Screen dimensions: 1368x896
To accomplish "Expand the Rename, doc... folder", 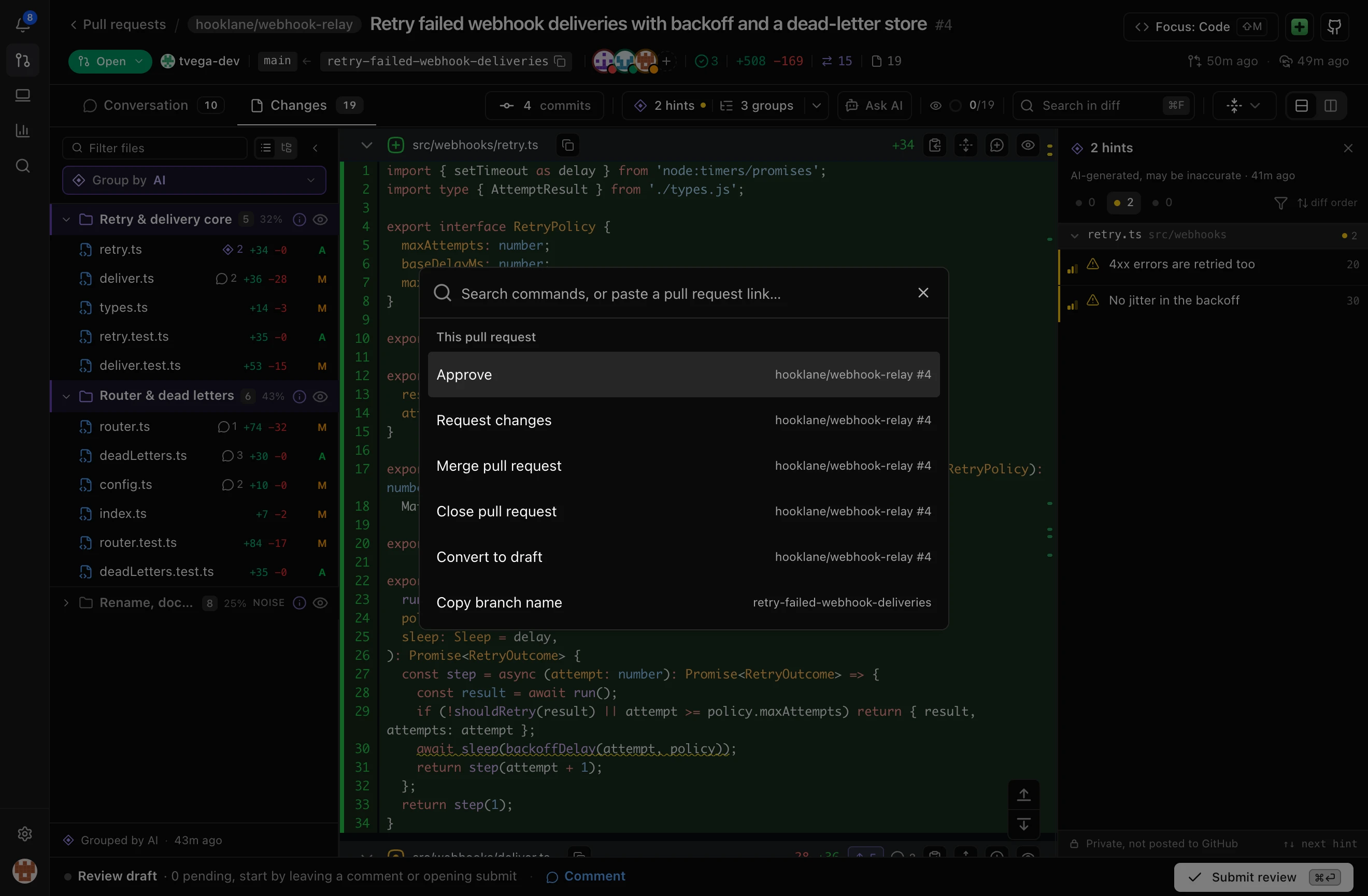I will click(66, 602).
